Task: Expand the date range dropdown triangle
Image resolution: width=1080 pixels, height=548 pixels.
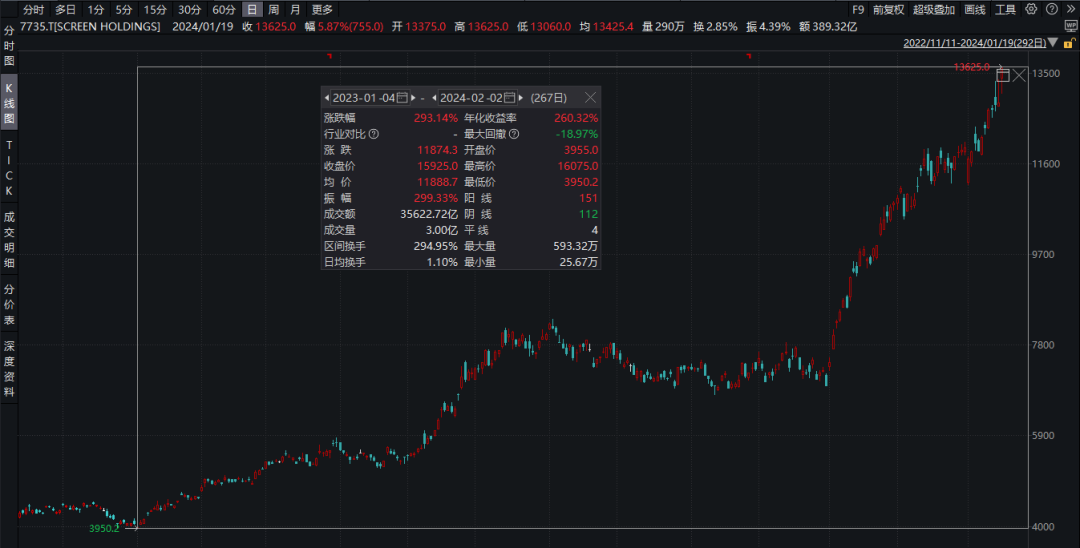Action: click(1052, 44)
